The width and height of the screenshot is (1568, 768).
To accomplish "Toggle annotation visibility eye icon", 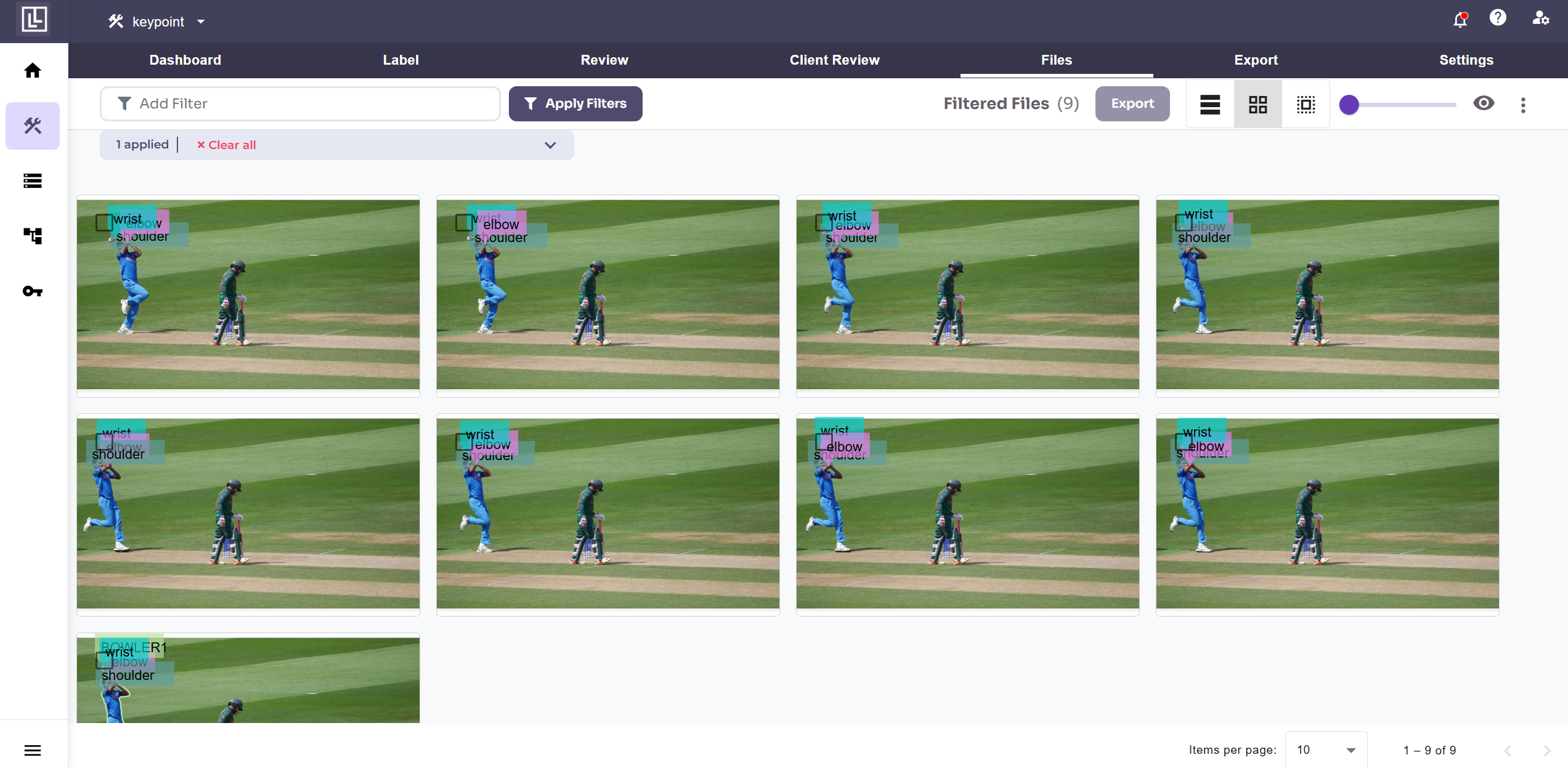I will tap(1484, 103).
